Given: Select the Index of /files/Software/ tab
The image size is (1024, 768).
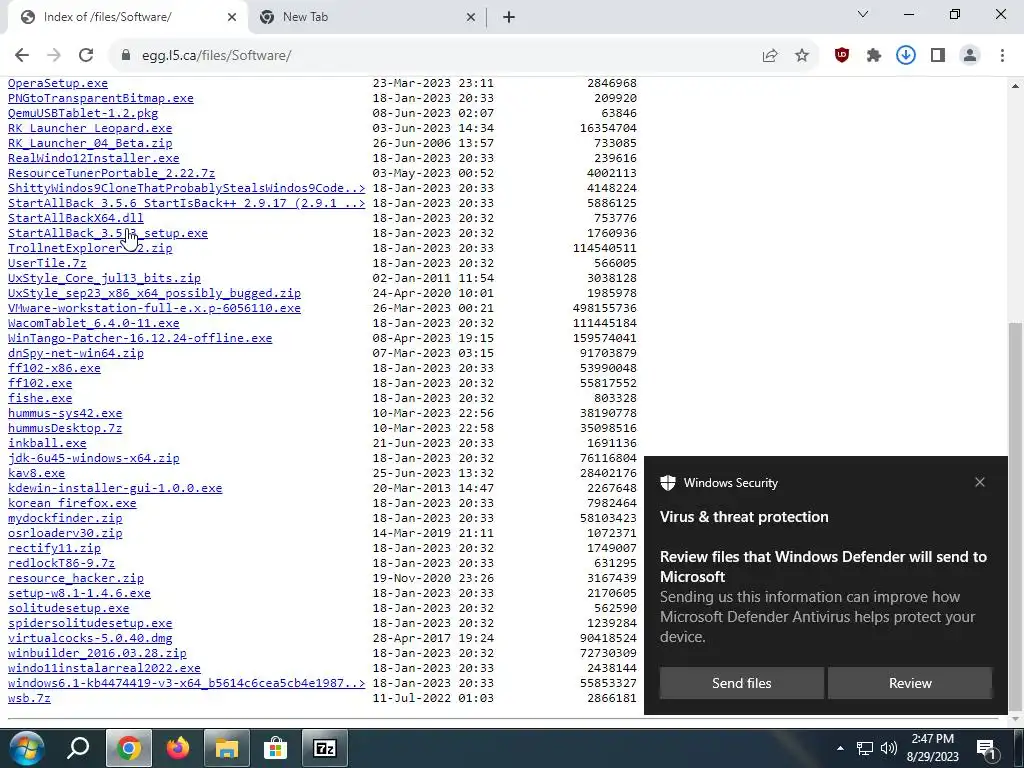Looking at the screenshot, I should 127,18.
